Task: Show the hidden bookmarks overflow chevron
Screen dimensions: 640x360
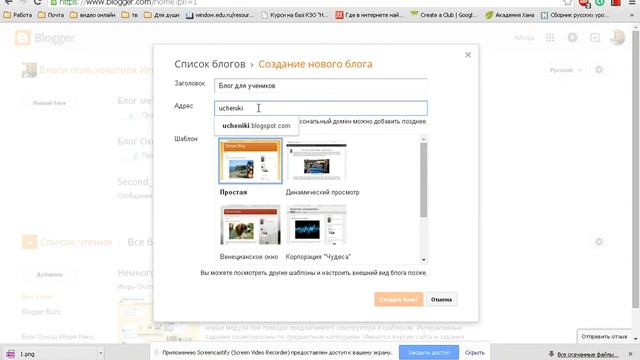Action: (x=632, y=15)
